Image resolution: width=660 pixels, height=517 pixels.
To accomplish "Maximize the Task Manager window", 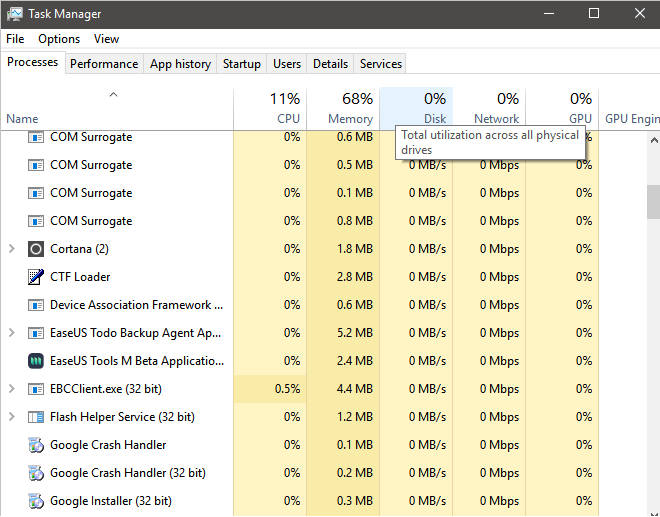I will [594, 13].
